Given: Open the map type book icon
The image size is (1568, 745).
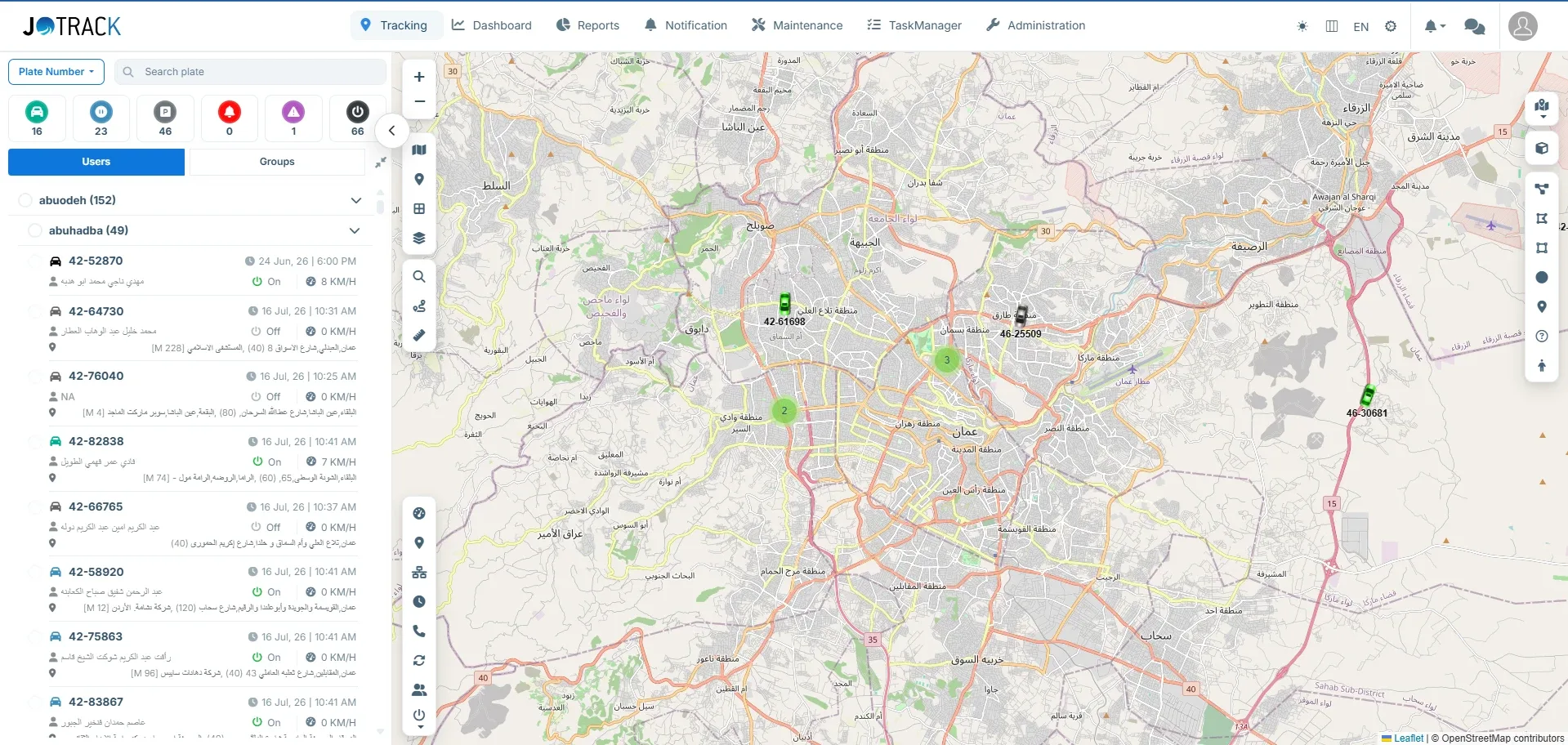Looking at the screenshot, I should (x=419, y=149).
